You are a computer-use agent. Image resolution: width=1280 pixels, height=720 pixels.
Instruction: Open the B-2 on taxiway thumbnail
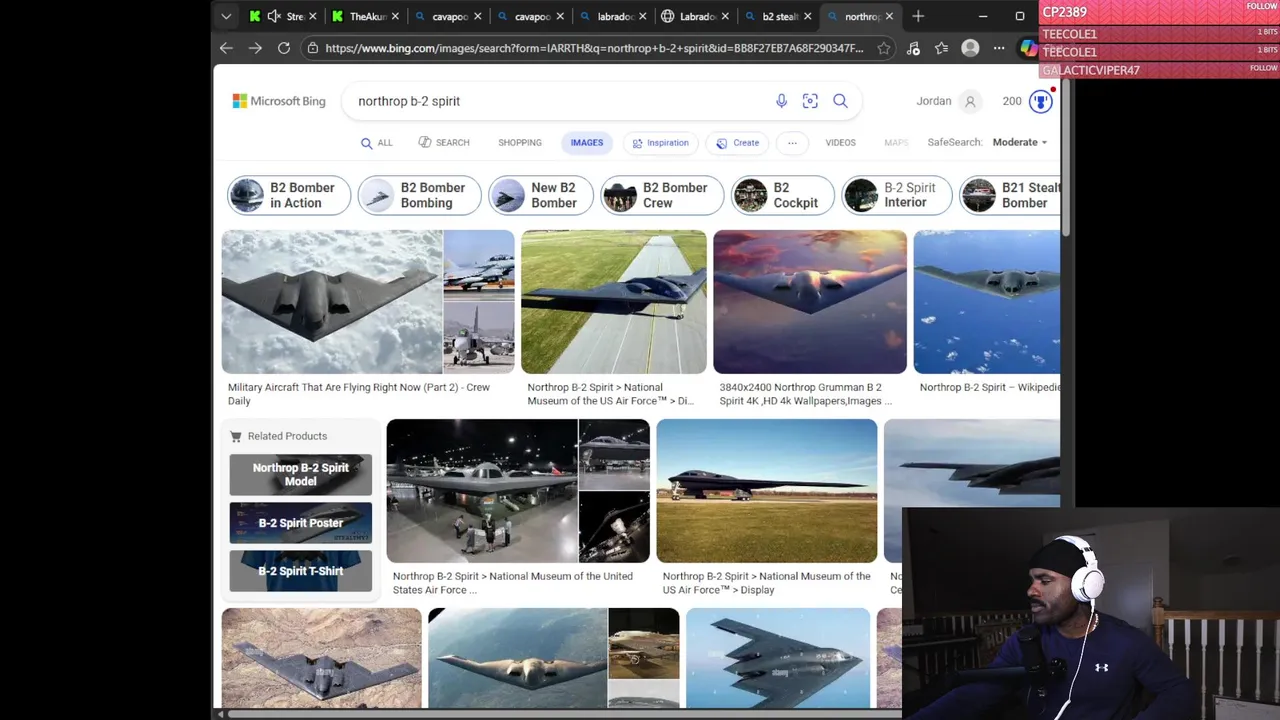pos(614,302)
